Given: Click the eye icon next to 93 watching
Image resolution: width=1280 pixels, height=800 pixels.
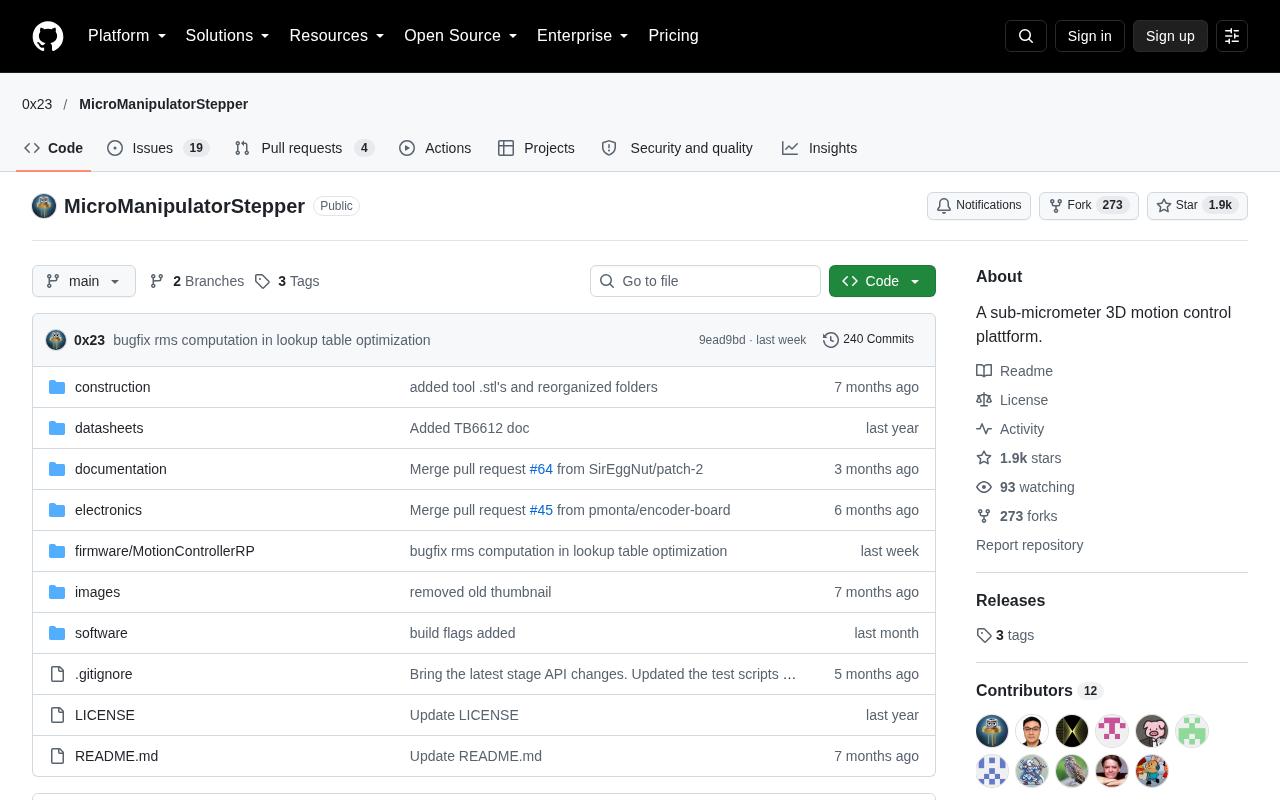Looking at the screenshot, I should (x=984, y=487).
